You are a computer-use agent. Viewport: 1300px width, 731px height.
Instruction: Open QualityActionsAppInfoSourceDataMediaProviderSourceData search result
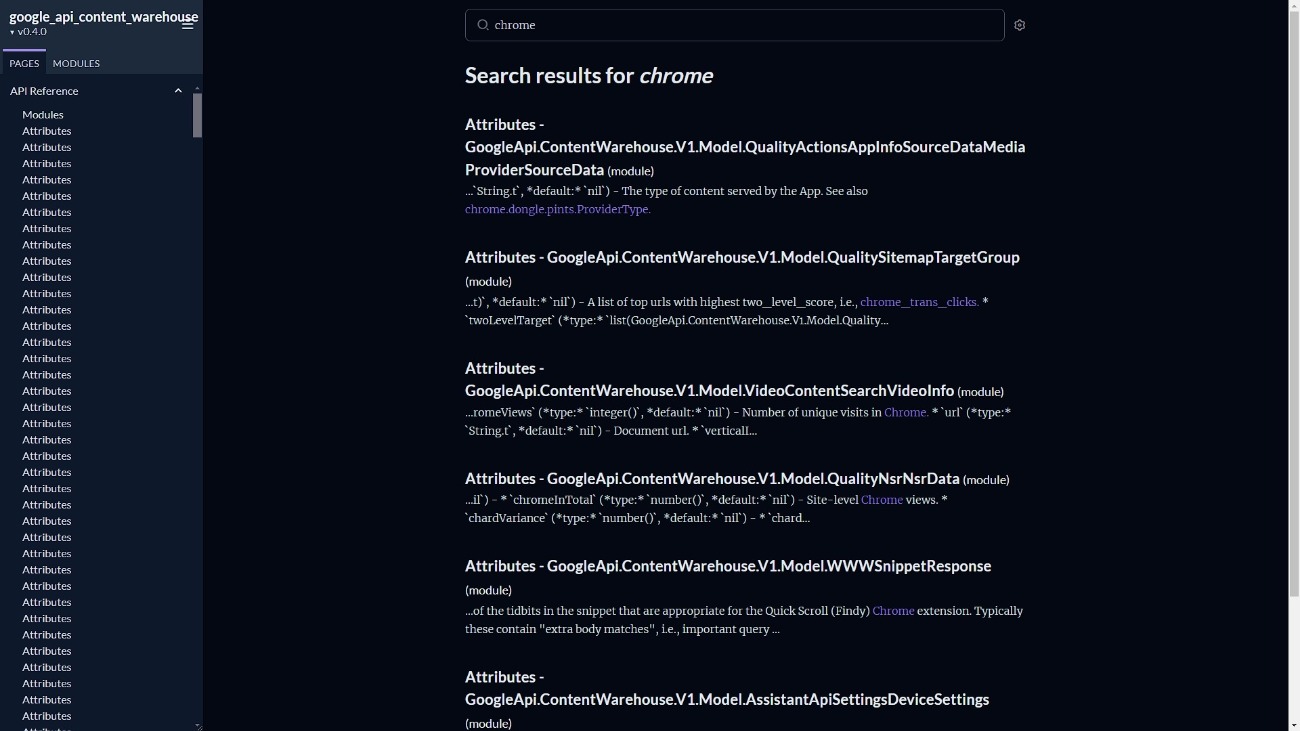[x=745, y=147]
